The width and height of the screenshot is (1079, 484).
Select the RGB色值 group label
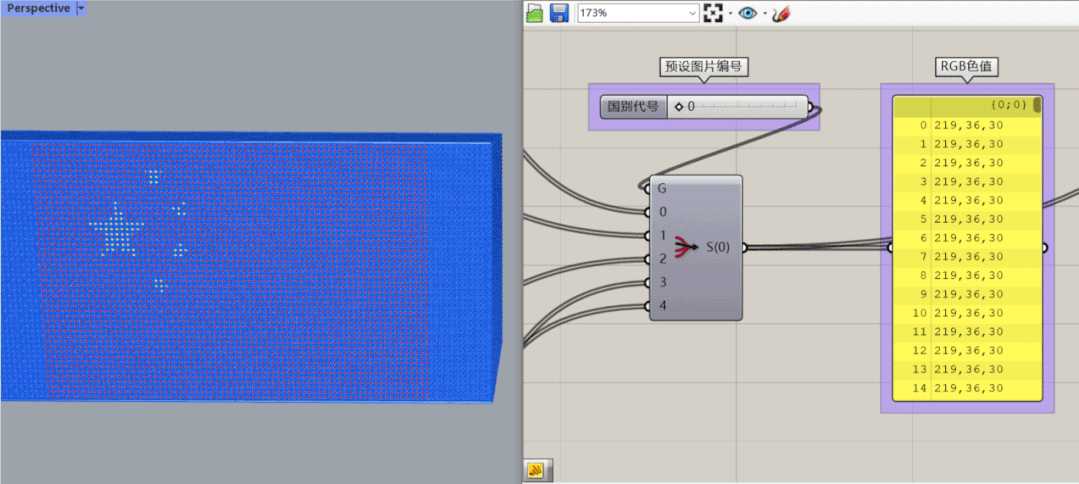[967, 67]
